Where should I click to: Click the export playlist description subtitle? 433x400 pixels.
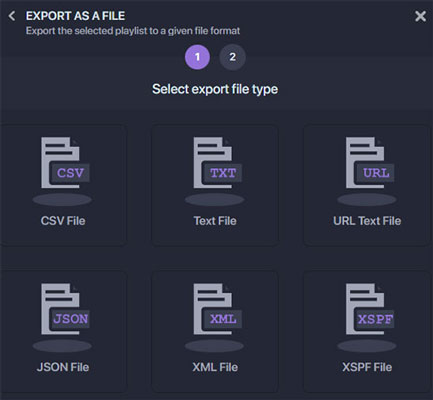(x=133, y=31)
